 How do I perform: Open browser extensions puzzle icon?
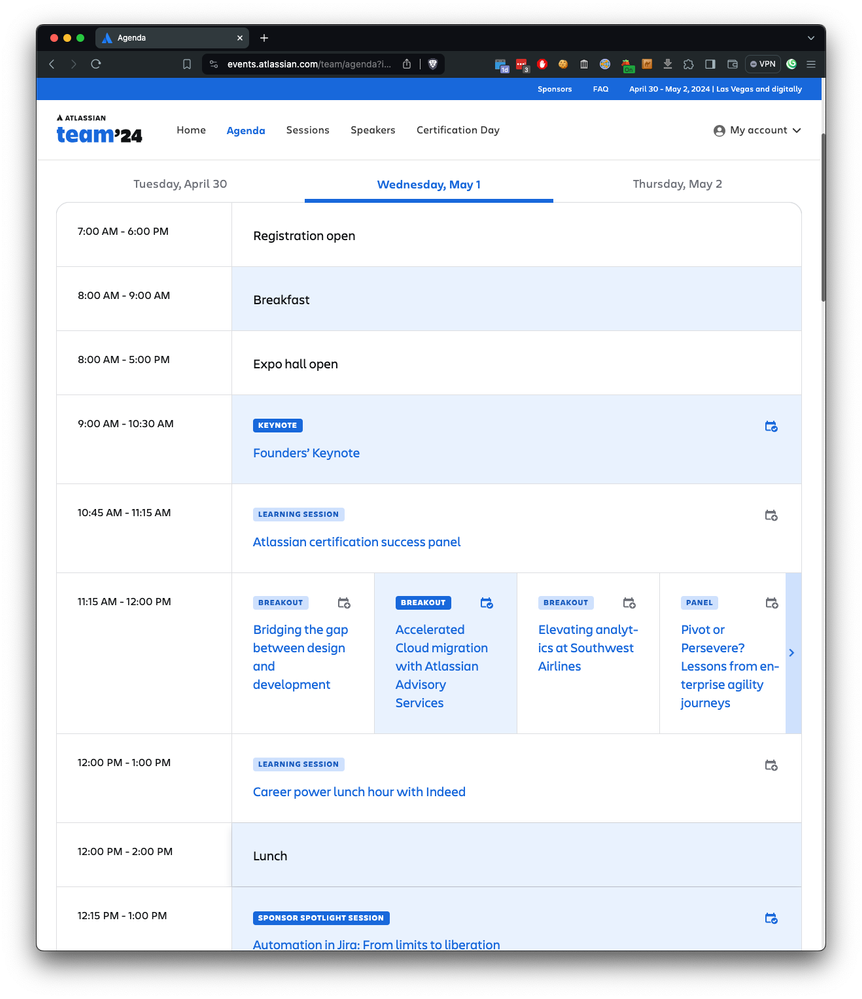(689, 64)
